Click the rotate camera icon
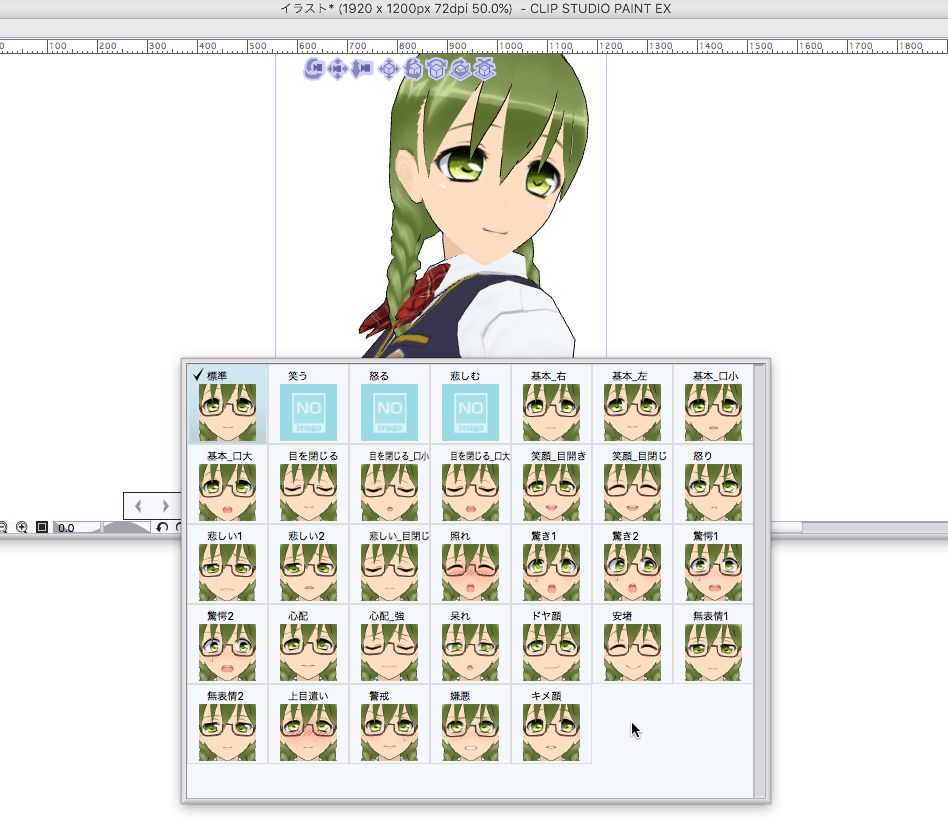 coord(314,68)
